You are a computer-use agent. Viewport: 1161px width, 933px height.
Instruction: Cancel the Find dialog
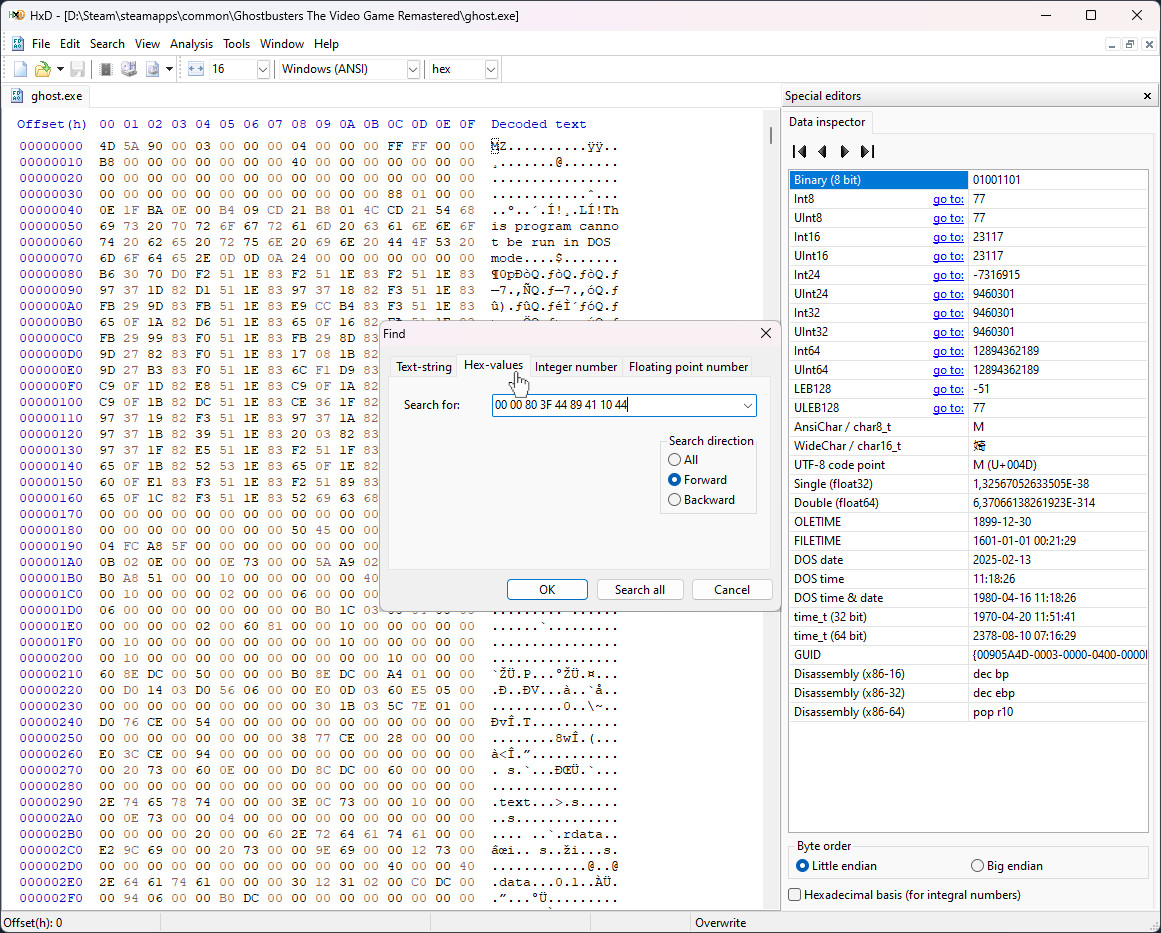[732, 589]
